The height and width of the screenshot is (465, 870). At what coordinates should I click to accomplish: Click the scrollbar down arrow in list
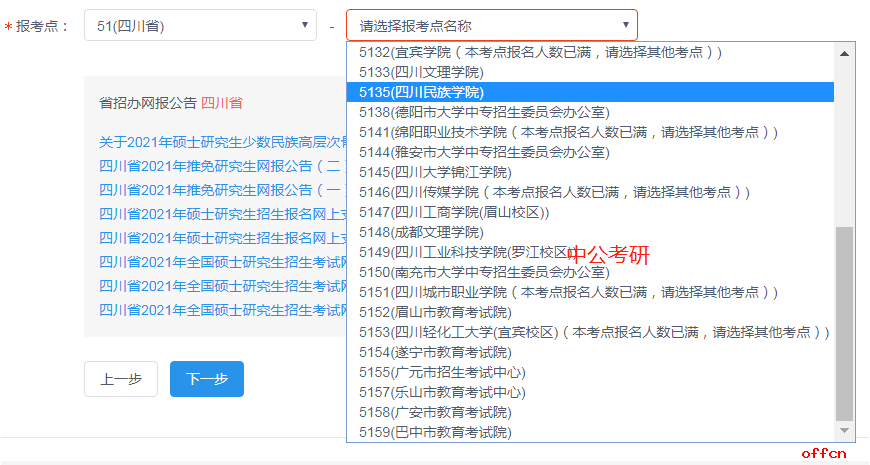(x=845, y=431)
